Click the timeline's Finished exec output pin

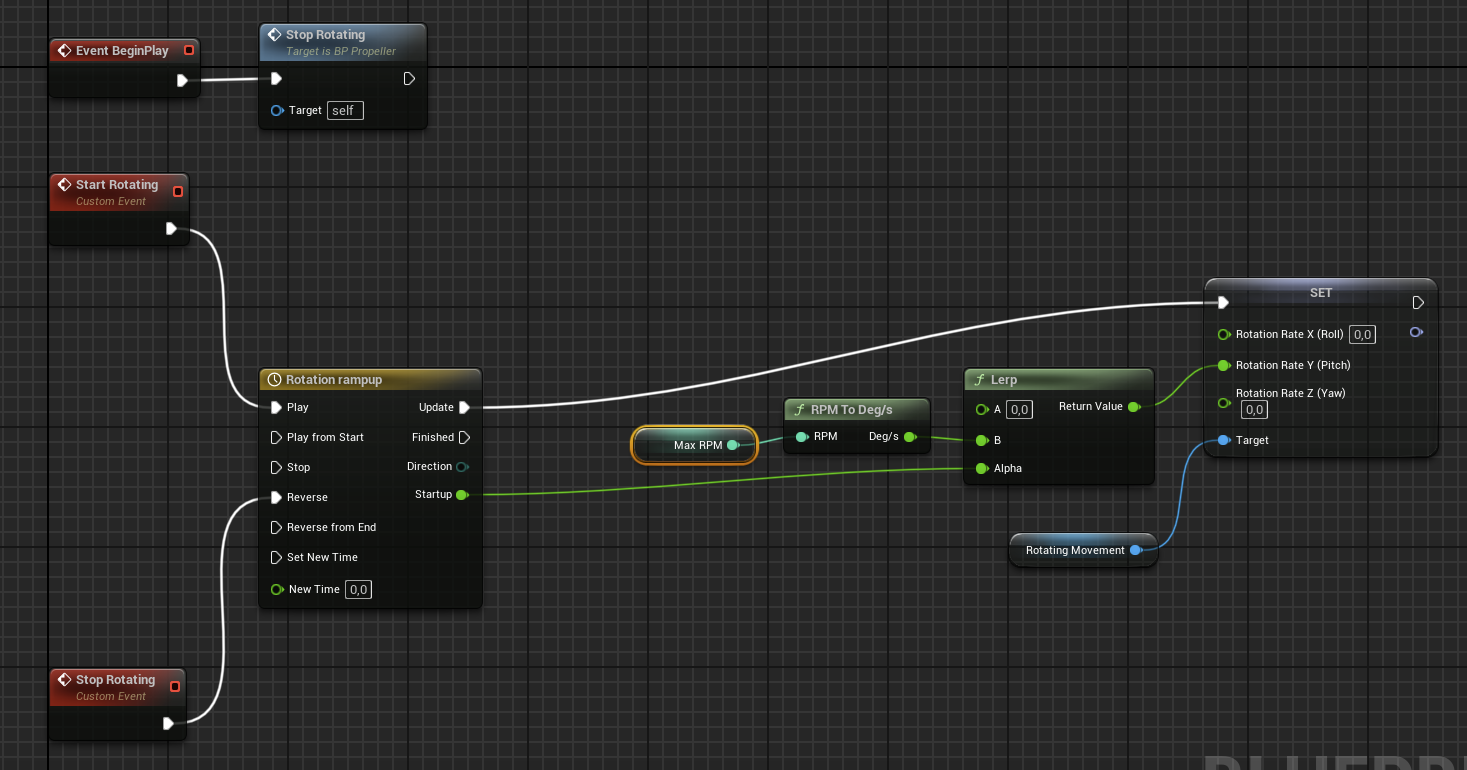click(x=464, y=437)
